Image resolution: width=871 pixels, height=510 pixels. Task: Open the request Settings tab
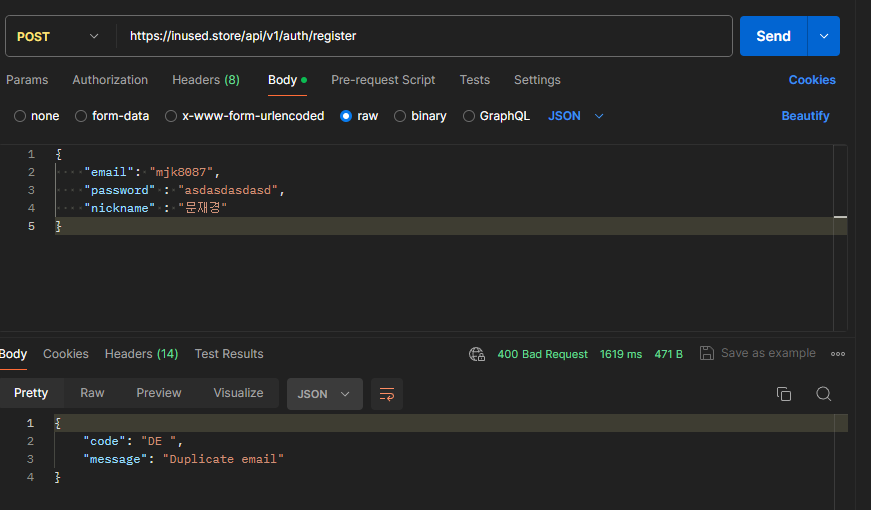pyautogui.click(x=537, y=80)
